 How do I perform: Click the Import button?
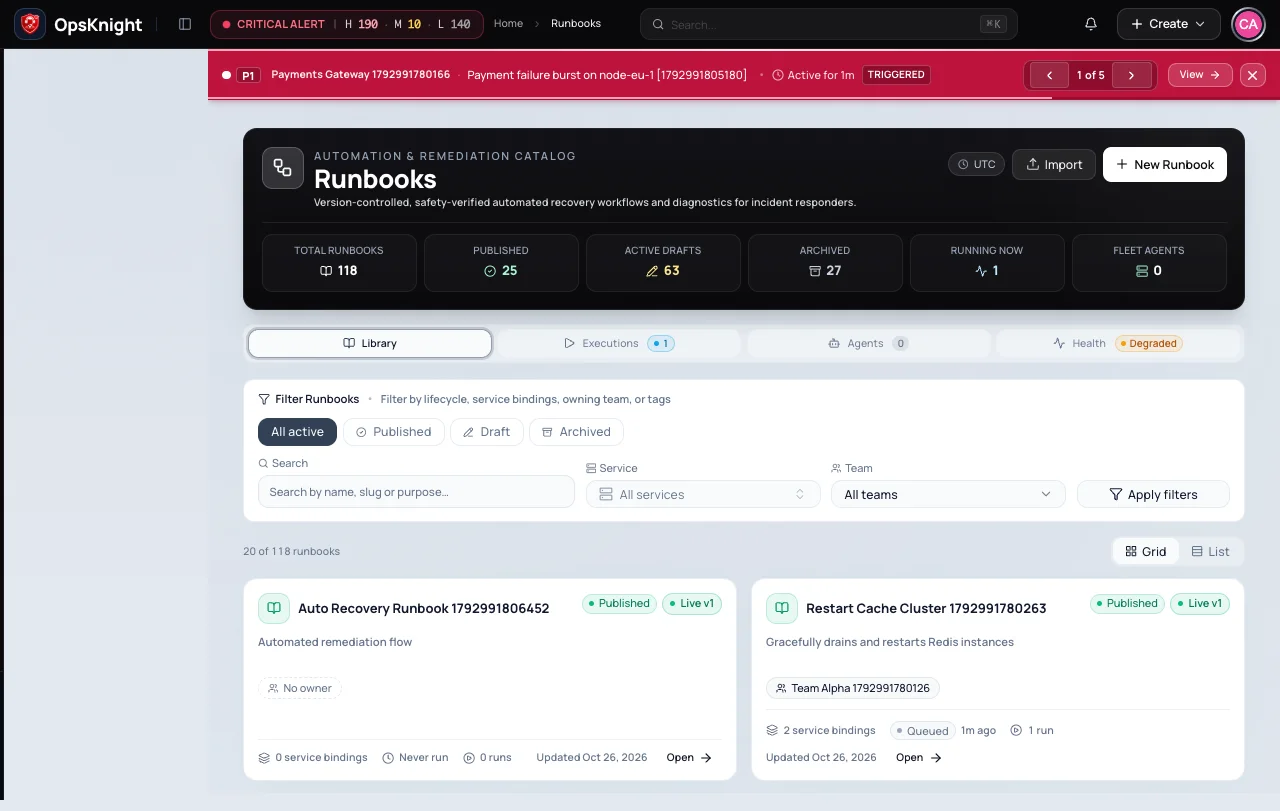click(x=1054, y=165)
